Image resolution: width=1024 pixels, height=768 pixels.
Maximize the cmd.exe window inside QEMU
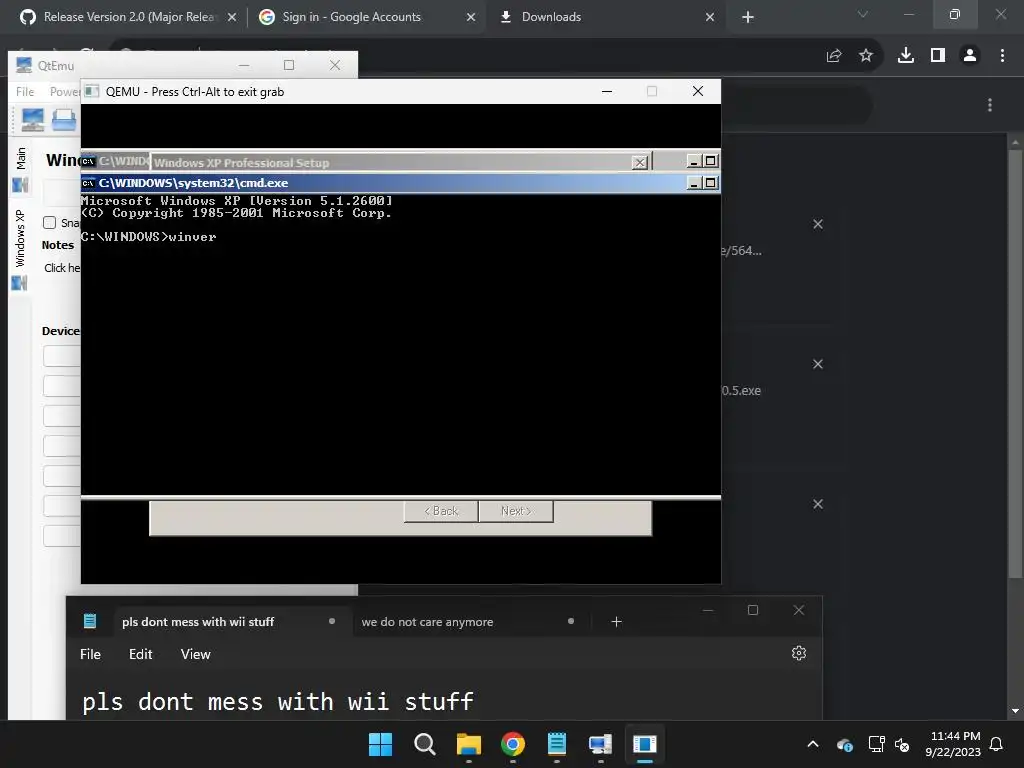(x=711, y=183)
